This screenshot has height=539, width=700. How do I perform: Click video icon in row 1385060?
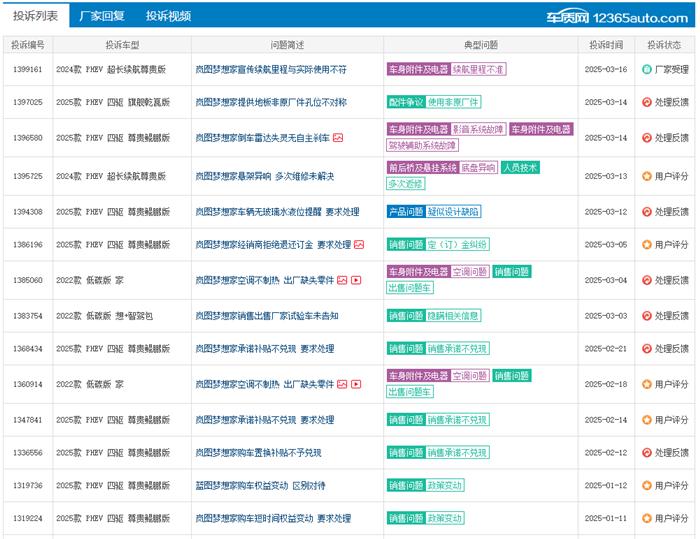point(356,280)
